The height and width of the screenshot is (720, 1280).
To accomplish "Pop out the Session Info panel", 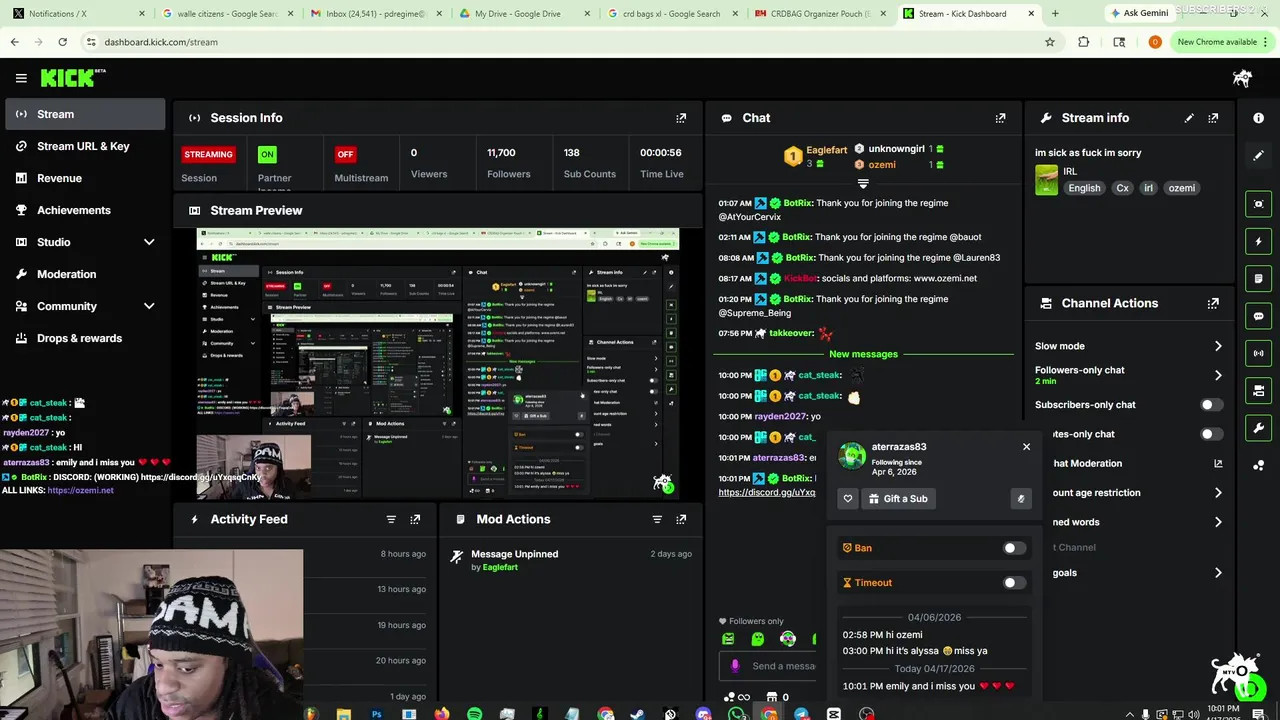I will [681, 118].
